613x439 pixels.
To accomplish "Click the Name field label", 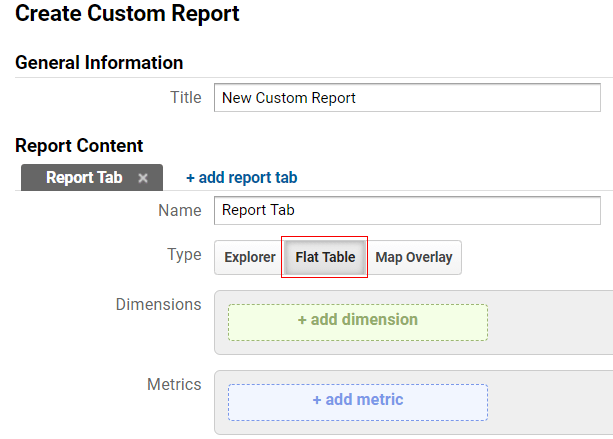I will click(180, 210).
